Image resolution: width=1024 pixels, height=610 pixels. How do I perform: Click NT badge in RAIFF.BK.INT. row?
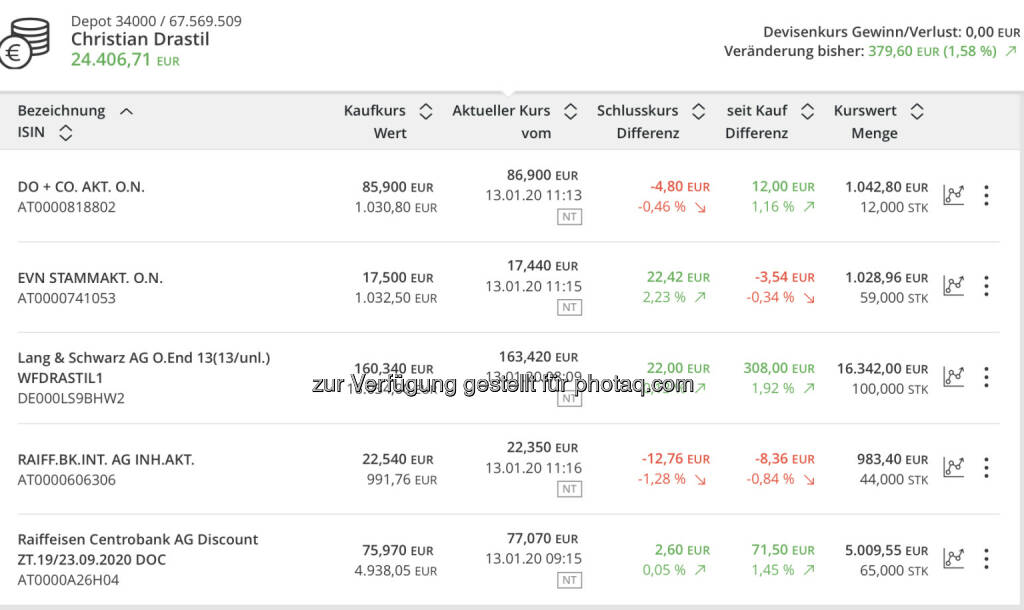pyautogui.click(x=569, y=489)
